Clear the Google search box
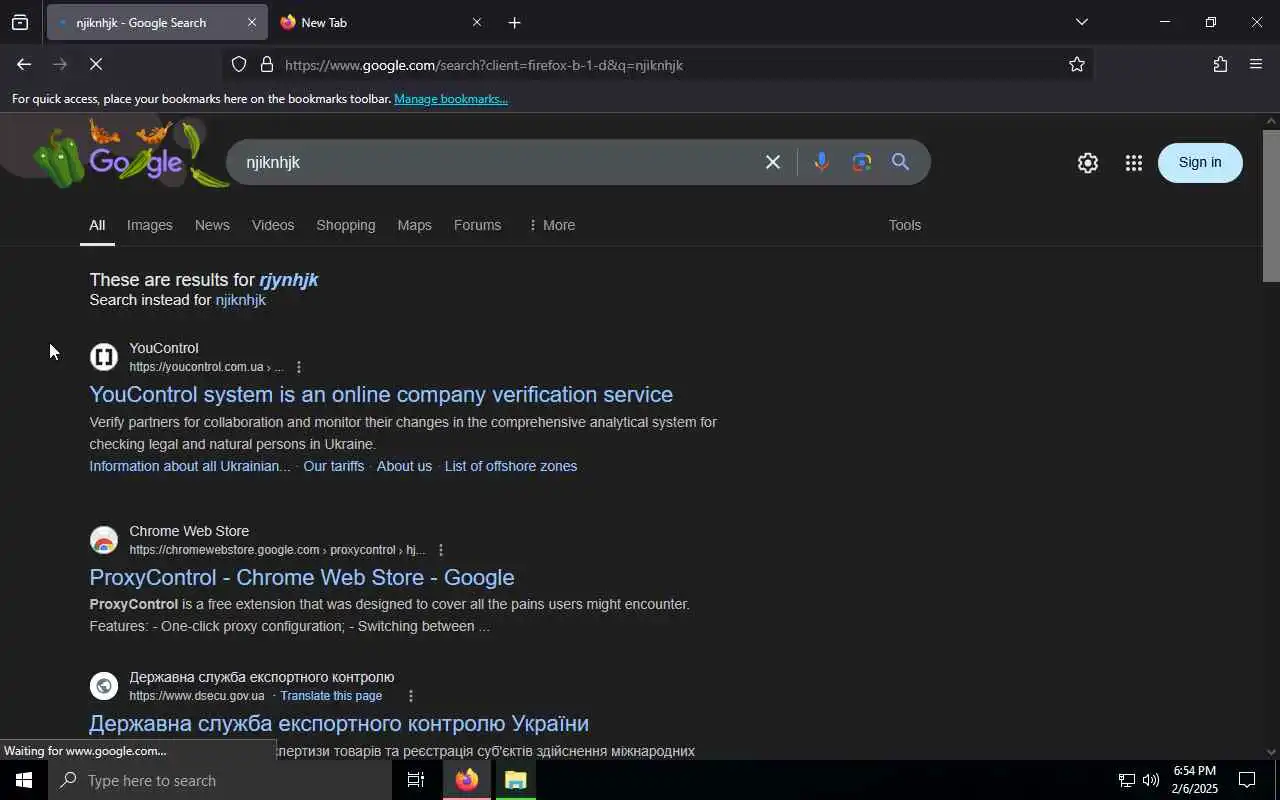The image size is (1280, 800). (x=773, y=162)
